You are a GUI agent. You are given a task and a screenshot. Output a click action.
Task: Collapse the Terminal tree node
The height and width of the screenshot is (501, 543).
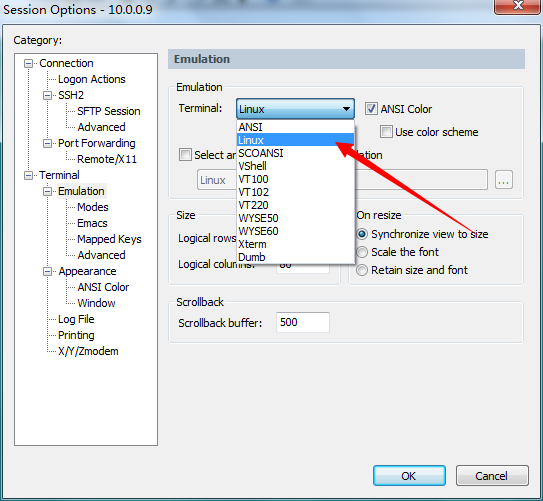coord(28,175)
